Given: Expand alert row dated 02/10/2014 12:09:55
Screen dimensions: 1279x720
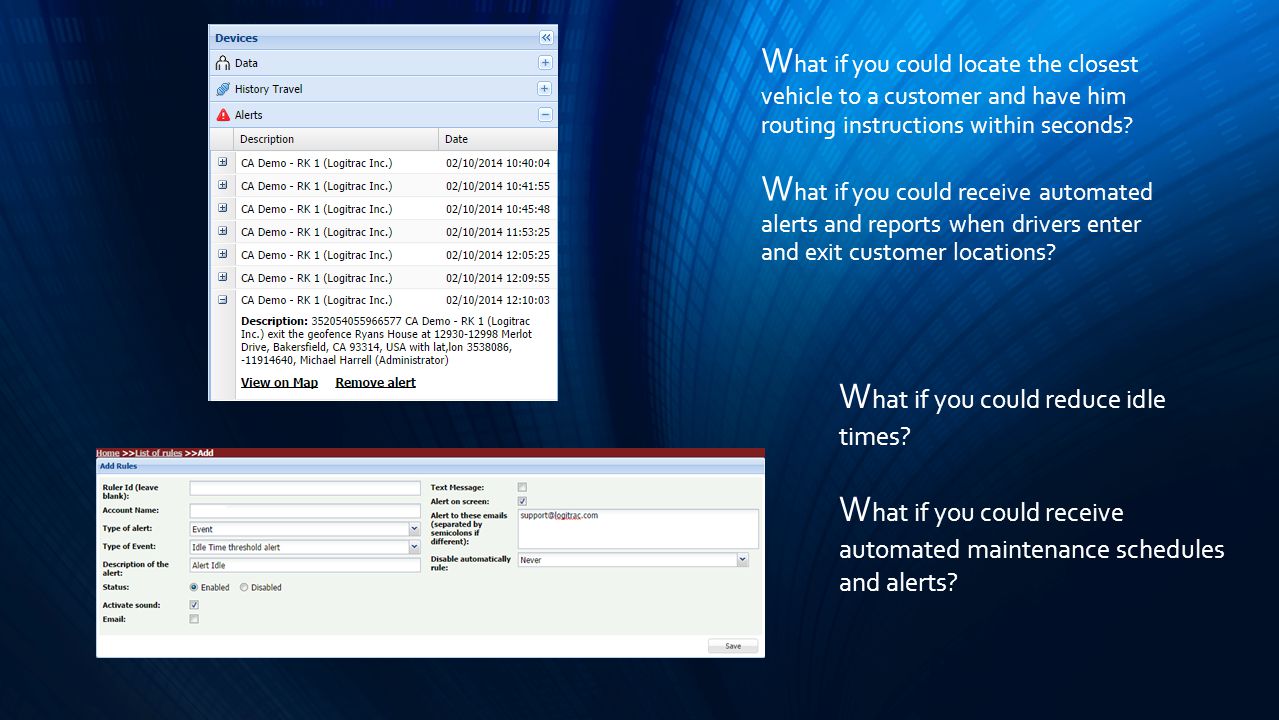Looking at the screenshot, I should coord(222,277).
